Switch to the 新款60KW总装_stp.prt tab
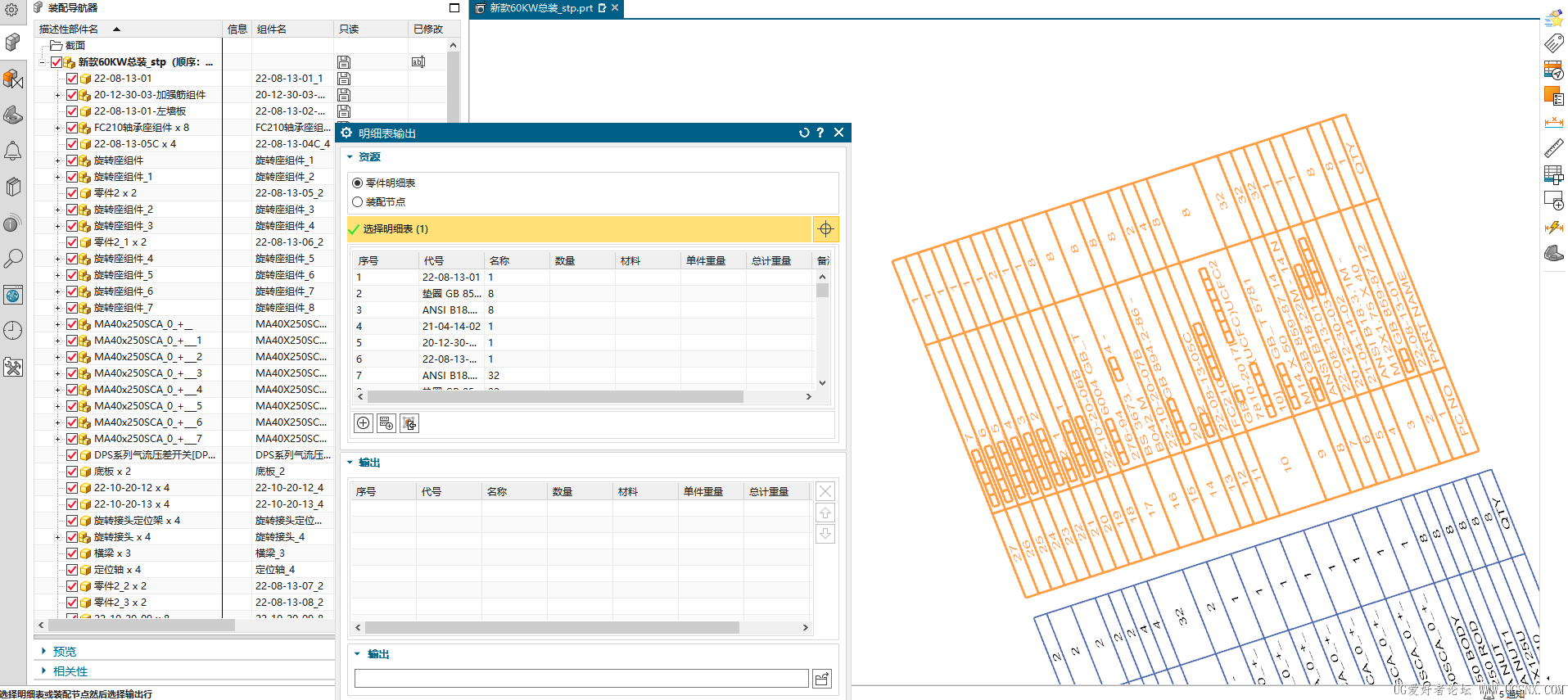The height and width of the screenshot is (700, 1568). pyautogui.click(x=540, y=8)
